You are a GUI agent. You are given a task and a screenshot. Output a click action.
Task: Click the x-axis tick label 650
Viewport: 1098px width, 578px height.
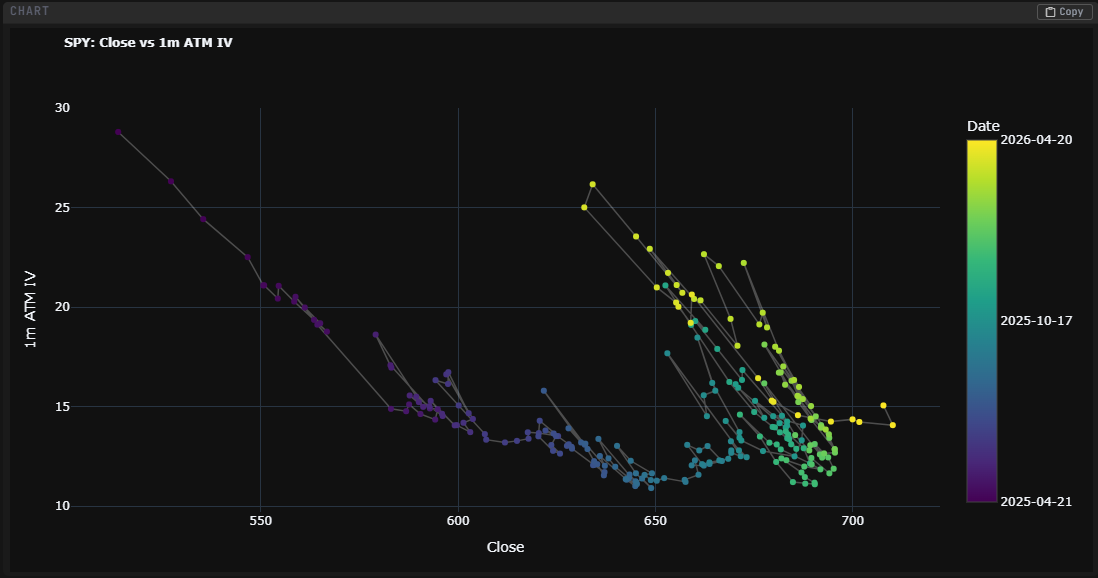[x=655, y=521]
